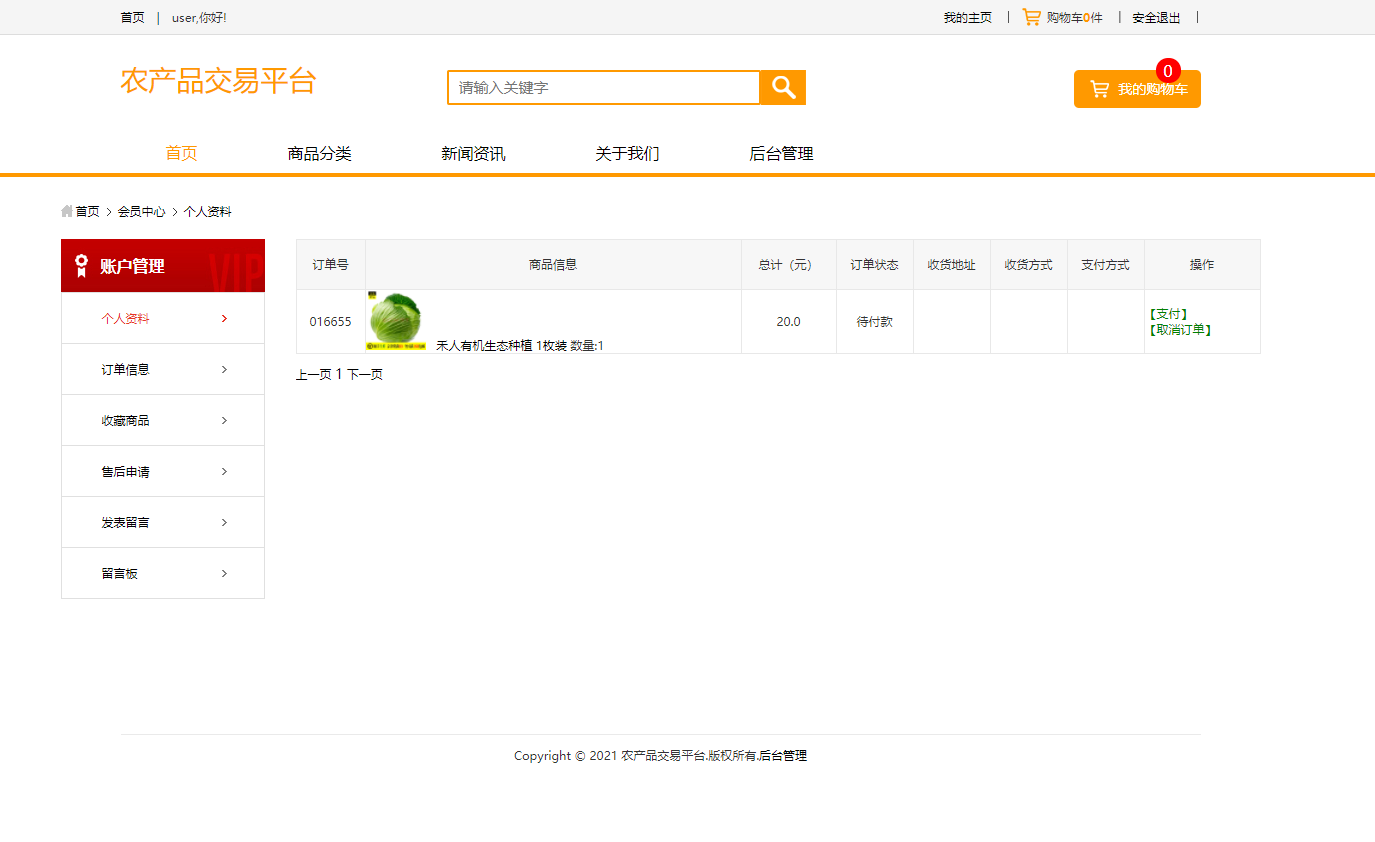Open the 新闻资讯 section

click(x=472, y=153)
